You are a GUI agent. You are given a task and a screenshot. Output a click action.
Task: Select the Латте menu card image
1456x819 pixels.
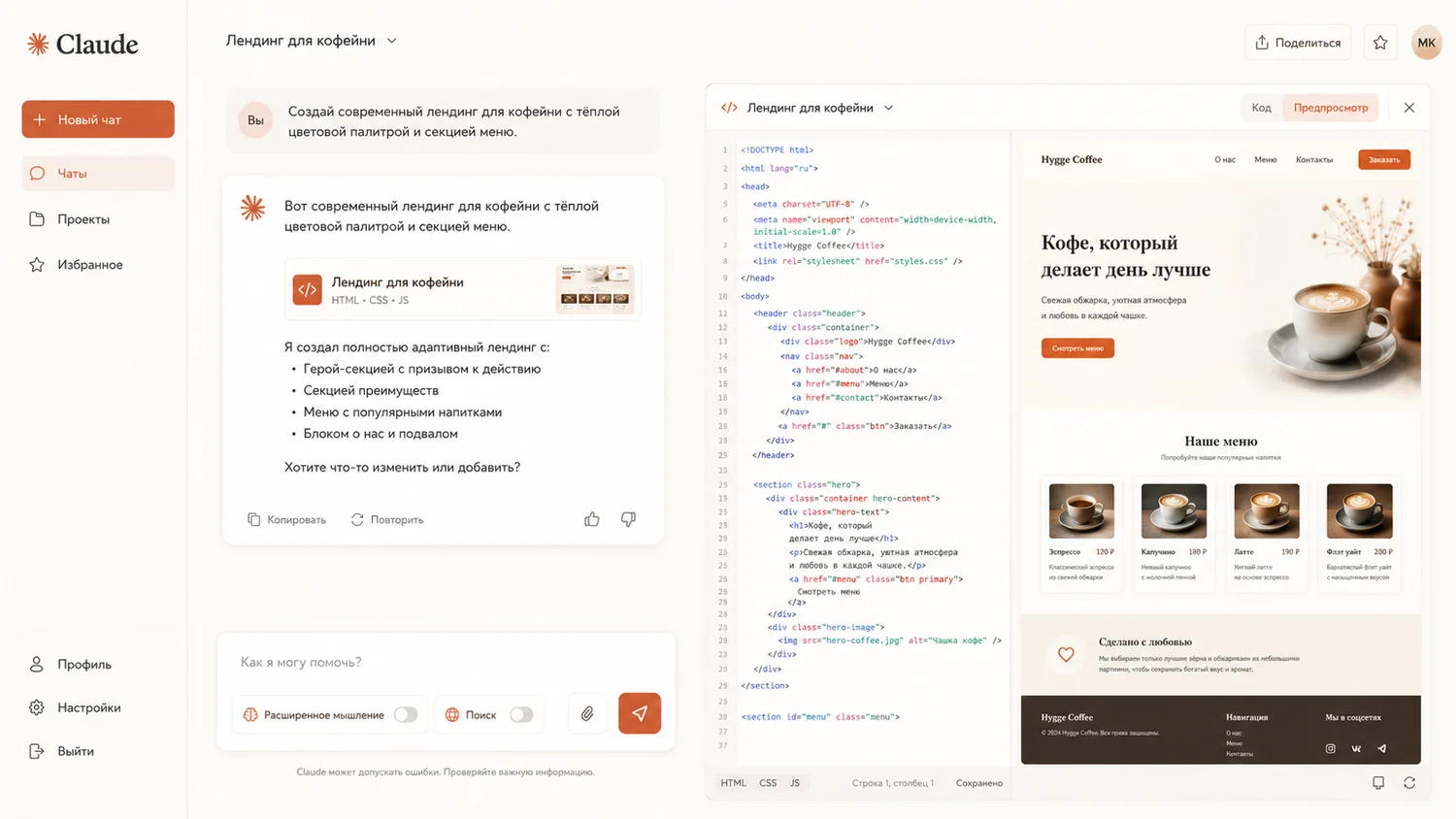click(x=1267, y=510)
